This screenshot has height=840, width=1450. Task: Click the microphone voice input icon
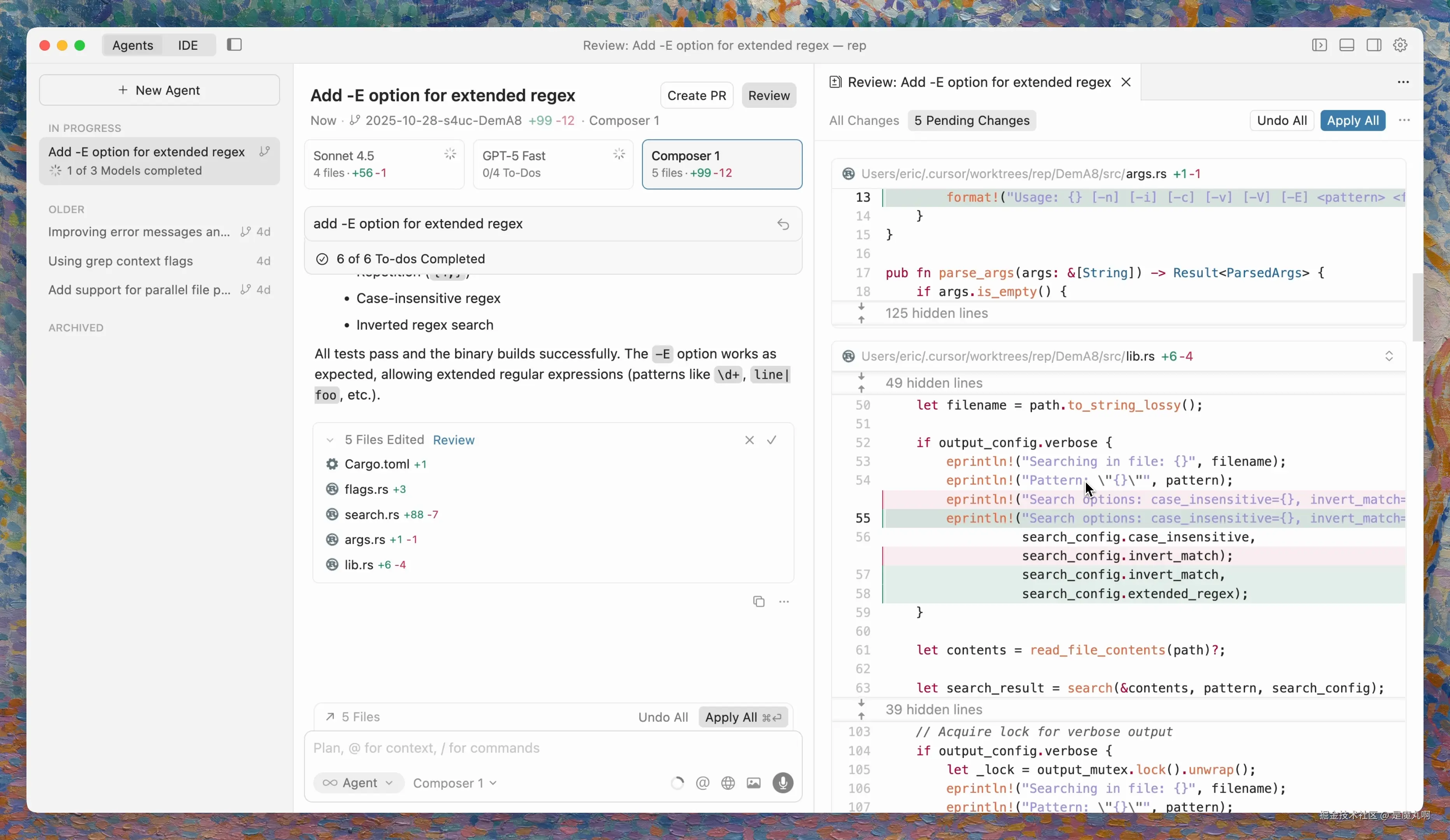783,782
